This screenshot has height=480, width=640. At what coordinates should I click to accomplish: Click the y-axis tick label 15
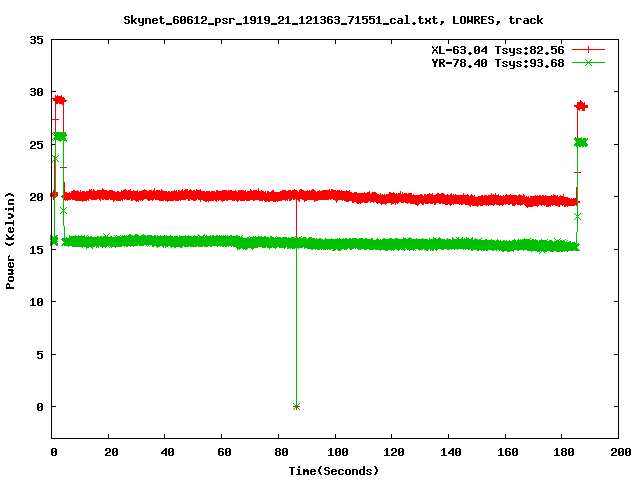[x=36, y=250]
